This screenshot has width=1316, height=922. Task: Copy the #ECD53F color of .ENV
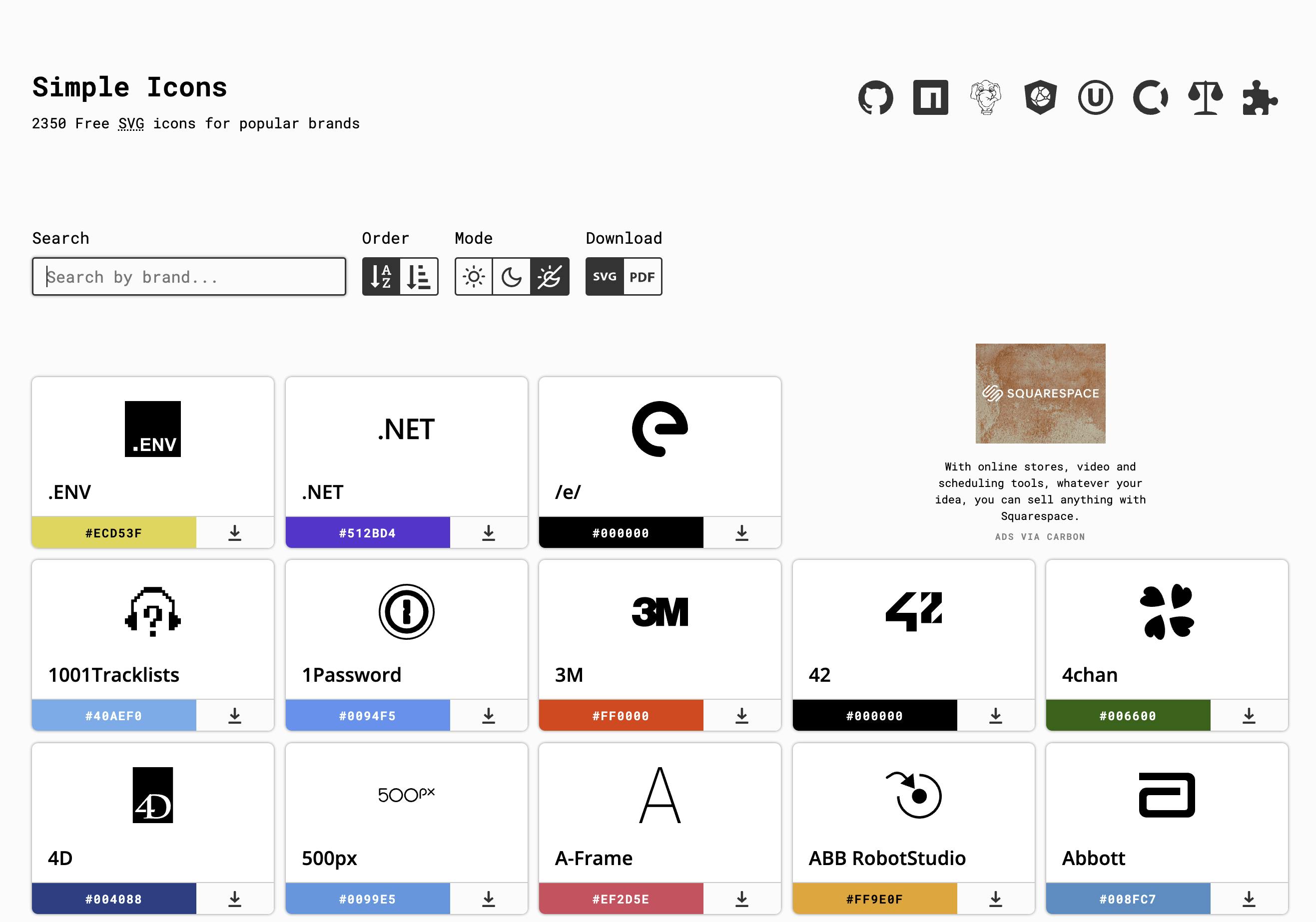click(114, 533)
